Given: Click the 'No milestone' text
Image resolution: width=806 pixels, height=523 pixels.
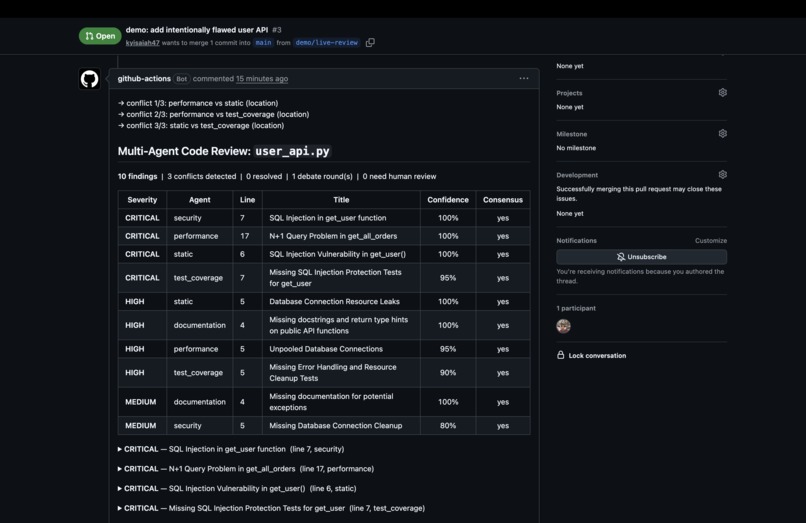Looking at the screenshot, I should point(576,148).
